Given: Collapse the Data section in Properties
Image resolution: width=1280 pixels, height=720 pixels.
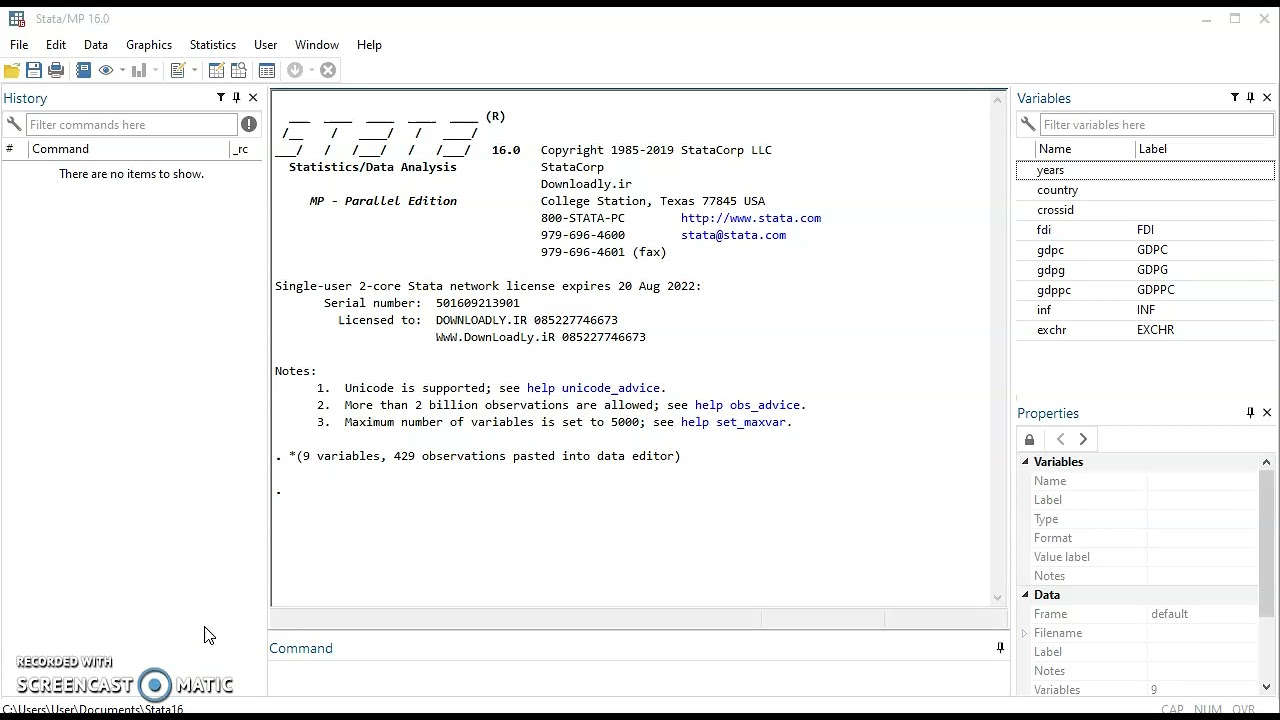Looking at the screenshot, I should click(x=1025, y=595).
